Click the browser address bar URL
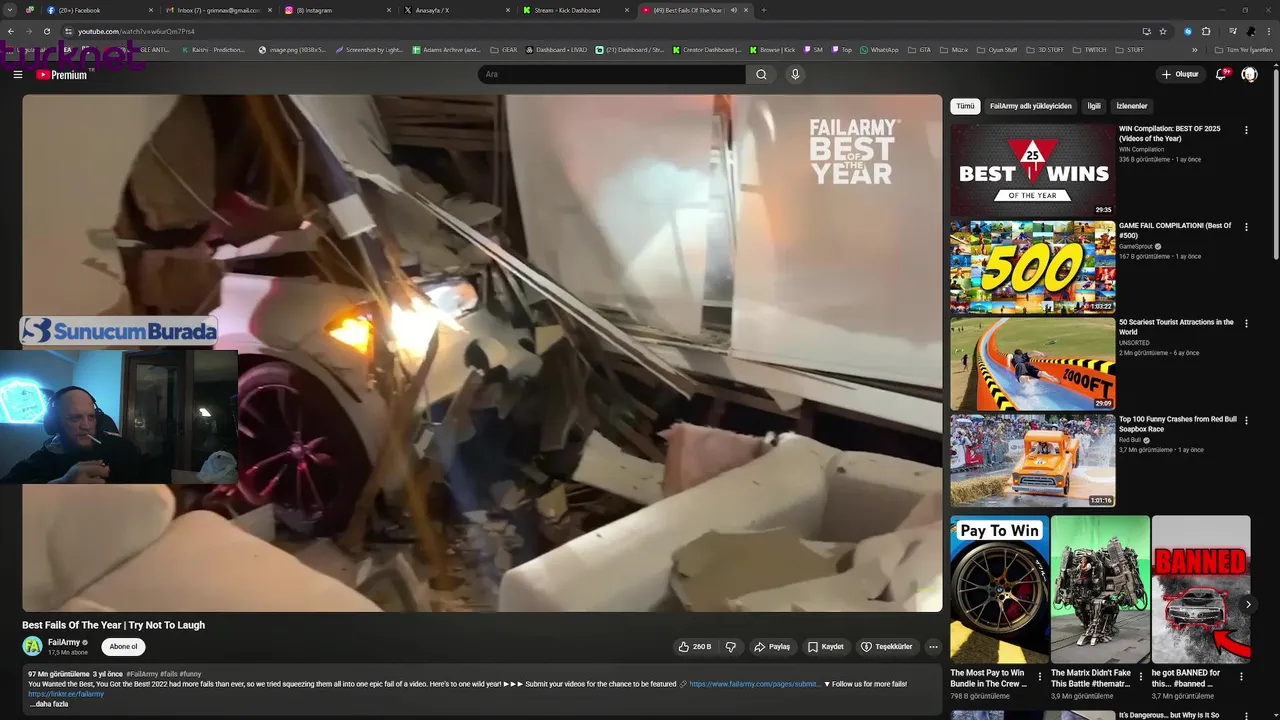This screenshot has width=1280, height=720. (136, 31)
